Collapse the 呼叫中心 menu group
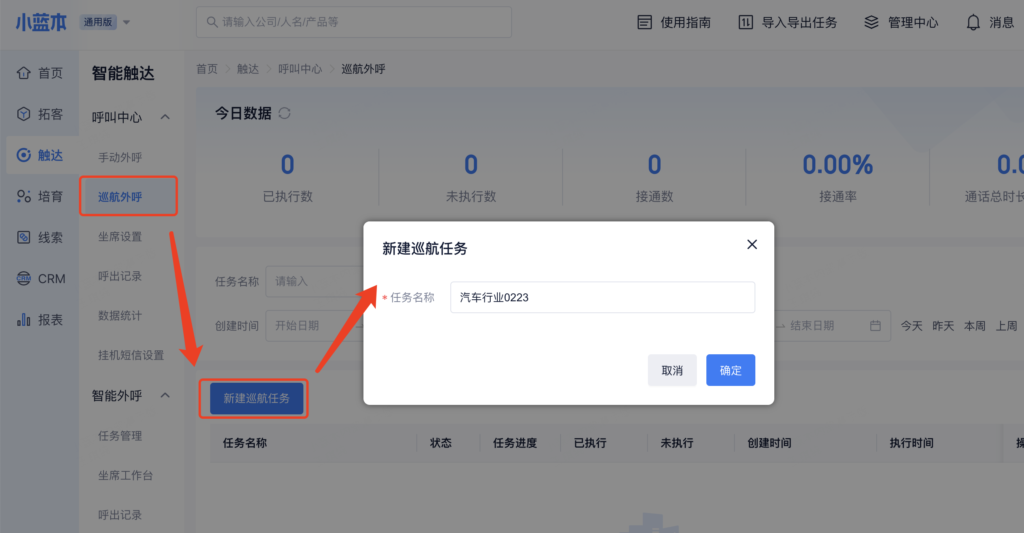This screenshot has height=533, width=1024. [165, 117]
